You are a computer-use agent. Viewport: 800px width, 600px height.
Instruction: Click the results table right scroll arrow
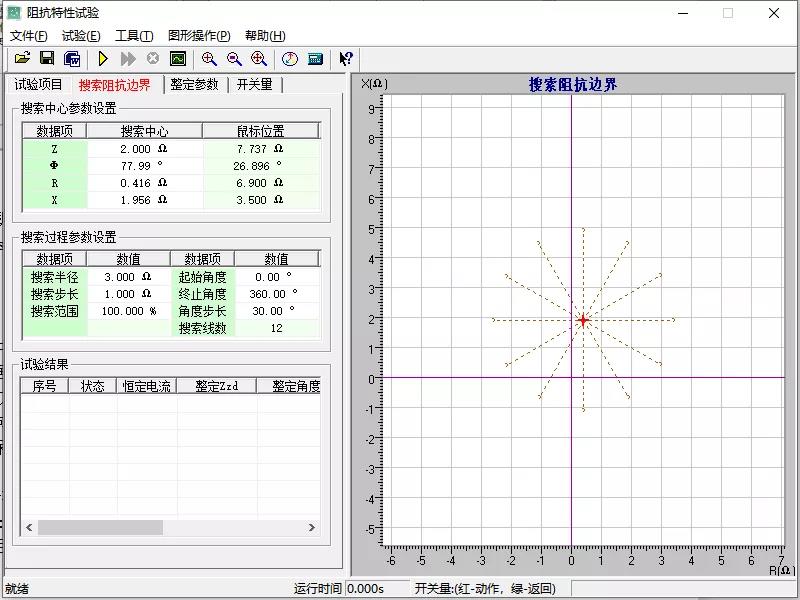(312, 527)
